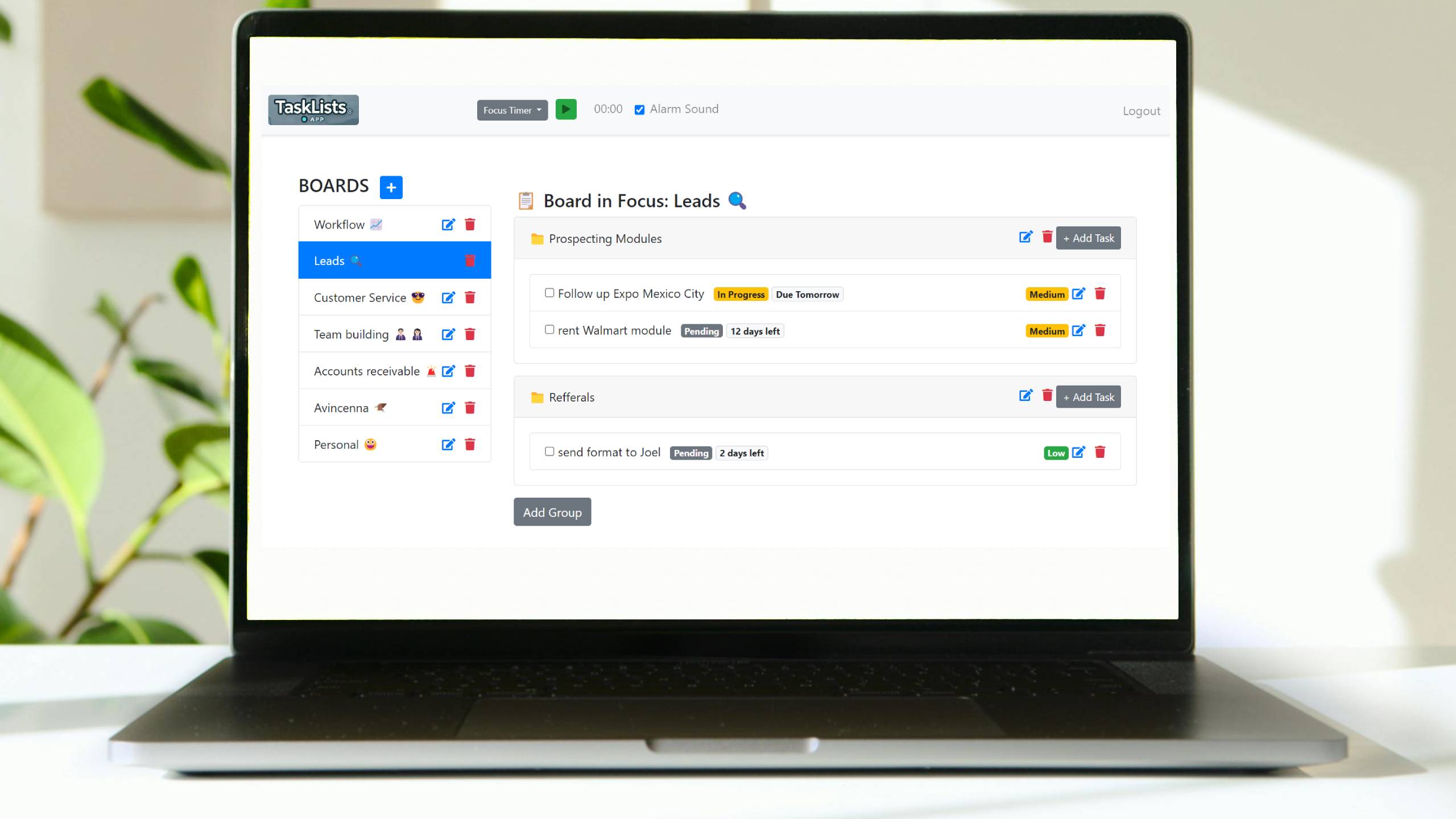Click the edit icon for rent Walmart module task
1456x819 pixels.
pos(1079,330)
